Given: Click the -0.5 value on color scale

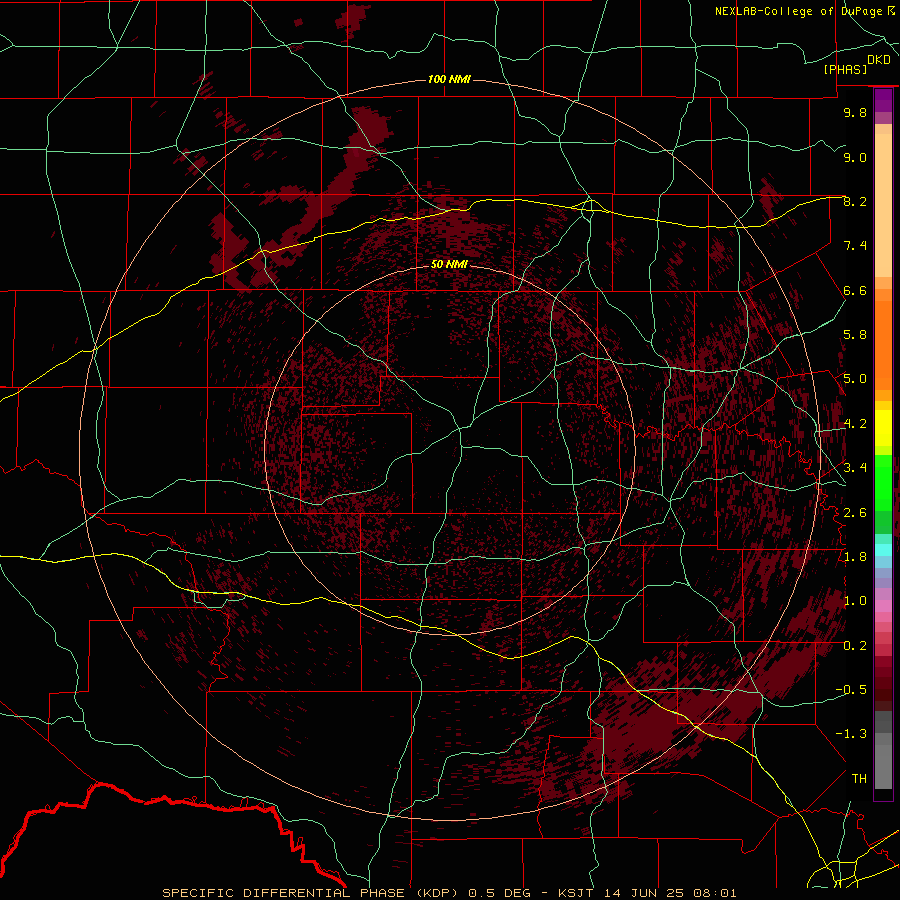Looking at the screenshot, I should click(851, 690).
